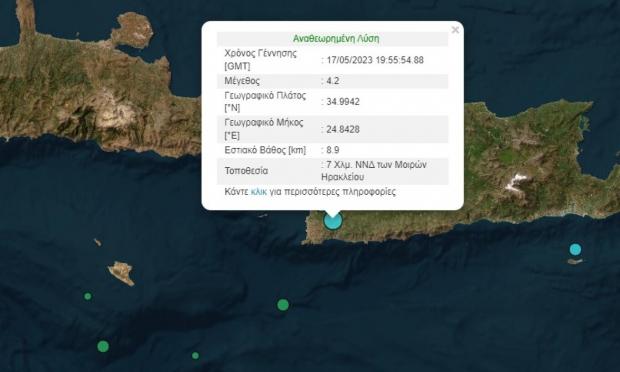The width and height of the screenshot is (620, 372).
Task: Click the focal depth value 8.9
Action: tap(333, 150)
